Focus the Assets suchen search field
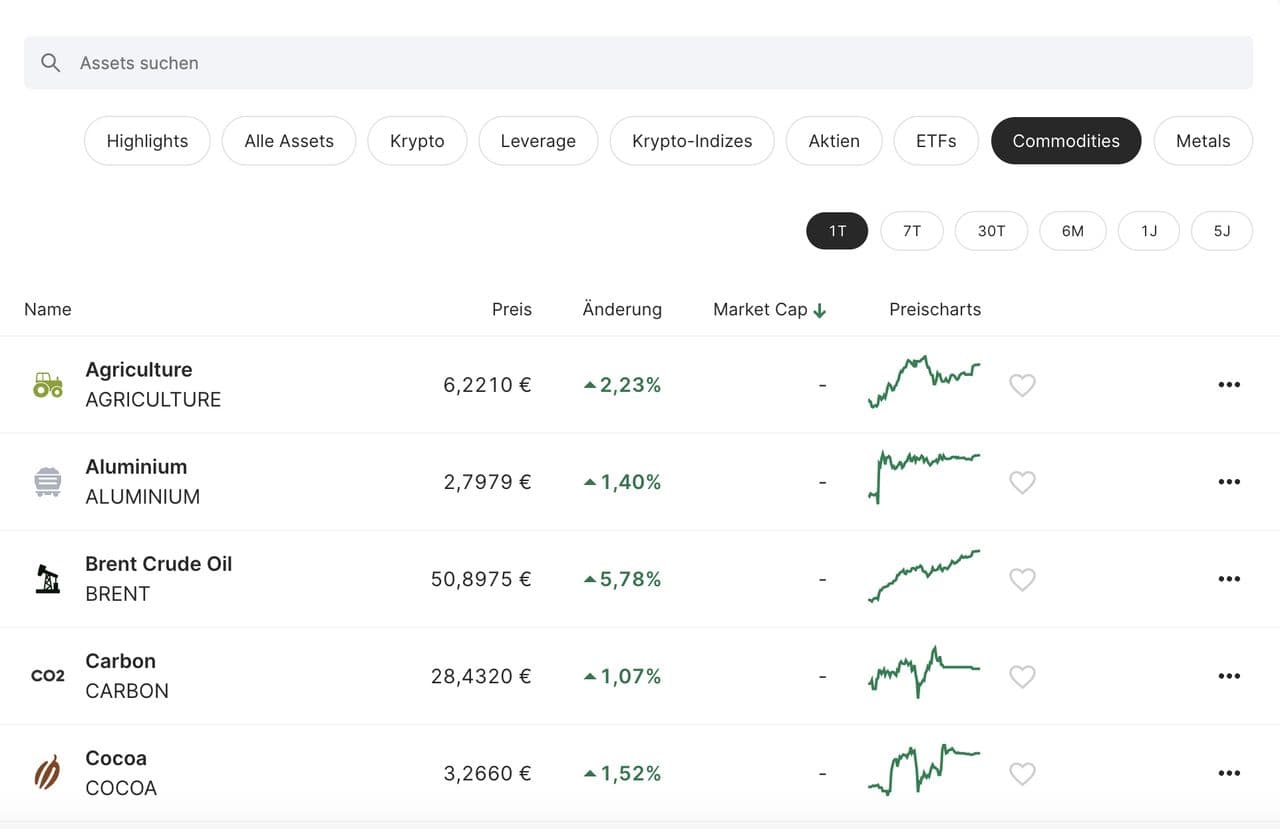 [x=640, y=63]
